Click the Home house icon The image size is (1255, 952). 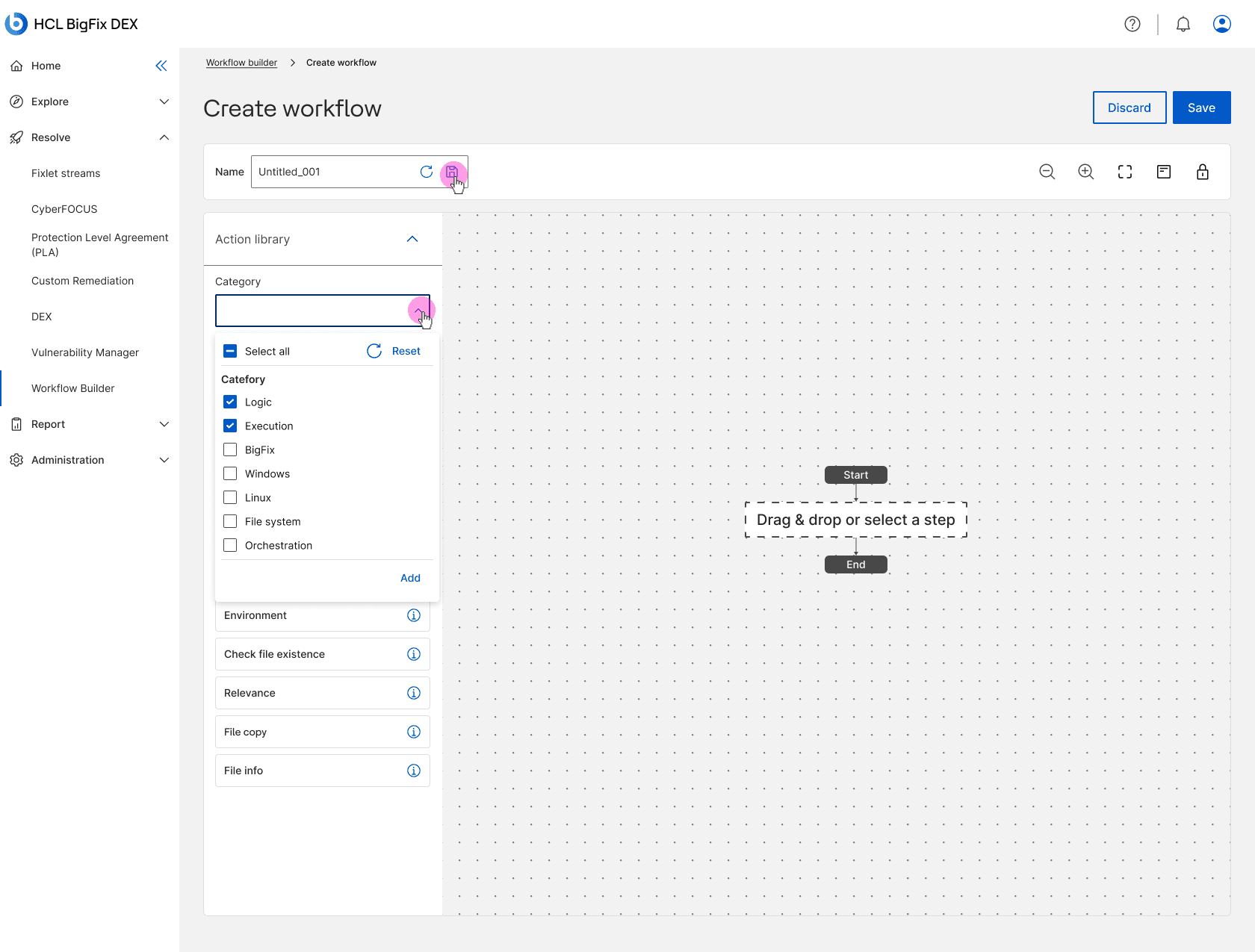pyautogui.click(x=16, y=66)
